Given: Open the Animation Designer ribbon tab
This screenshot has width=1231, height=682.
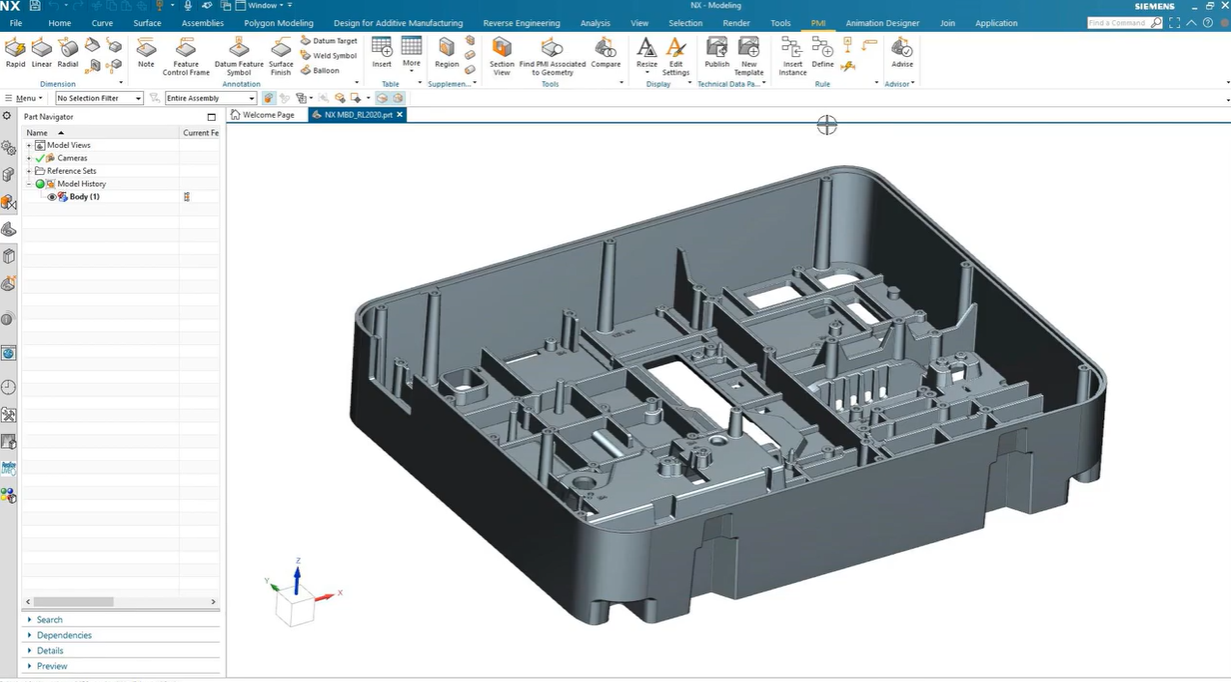Looking at the screenshot, I should [882, 23].
